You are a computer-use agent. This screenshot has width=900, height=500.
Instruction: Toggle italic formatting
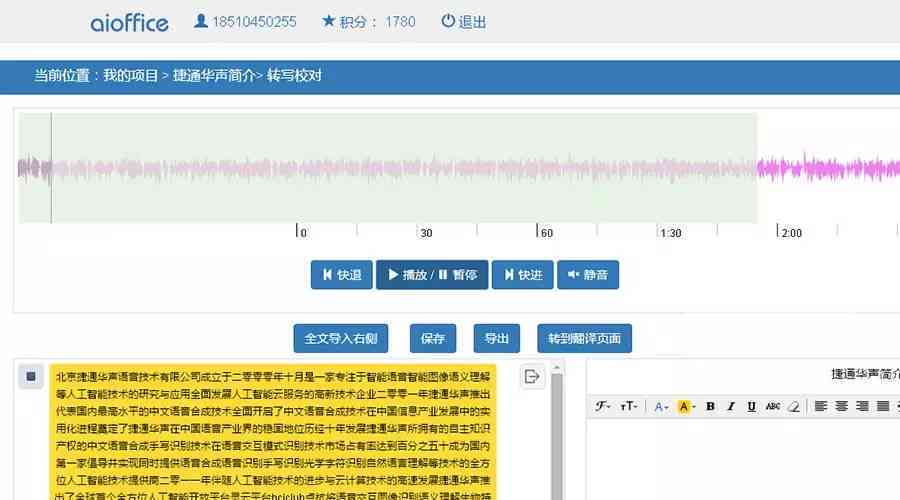(731, 406)
